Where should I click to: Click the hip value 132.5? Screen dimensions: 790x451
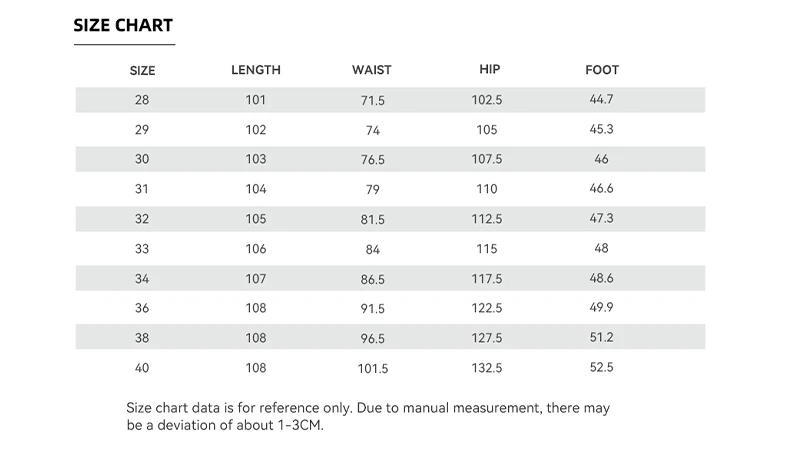489,368
